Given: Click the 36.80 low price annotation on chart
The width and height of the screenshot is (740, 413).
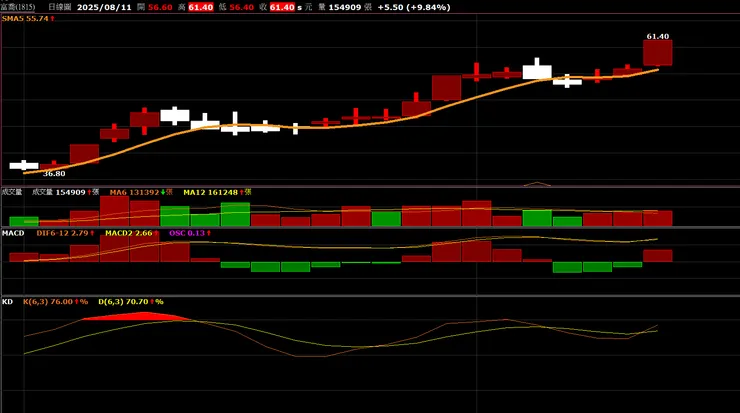Looking at the screenshot, I should (x=54, y=174).
